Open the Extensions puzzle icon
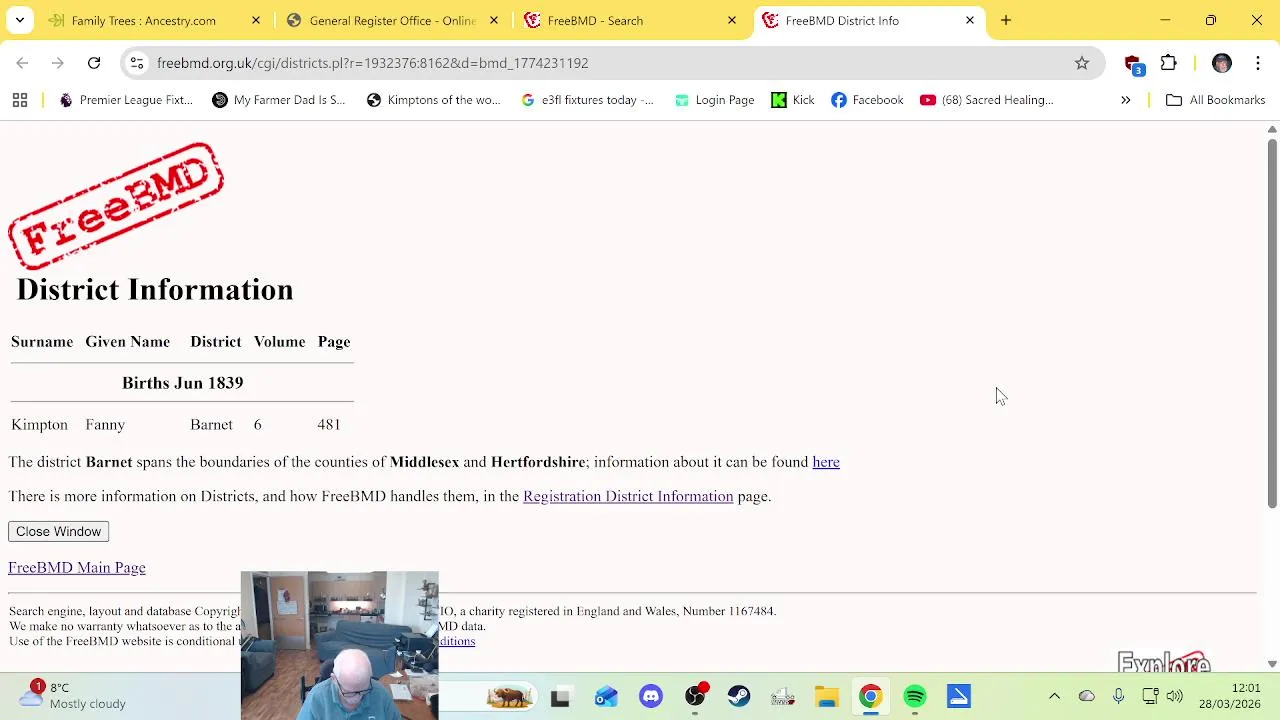1280x720 pixels. tap(1169, 63)
